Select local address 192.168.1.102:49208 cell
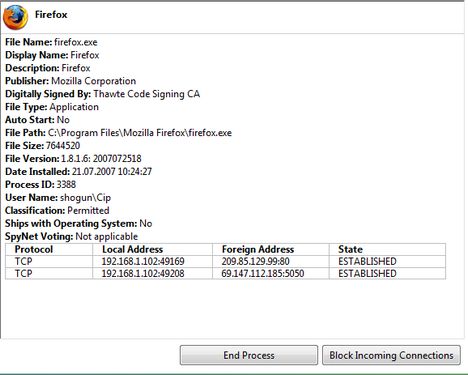This screenshot has height=375, width=468. (x=152, y=273)
